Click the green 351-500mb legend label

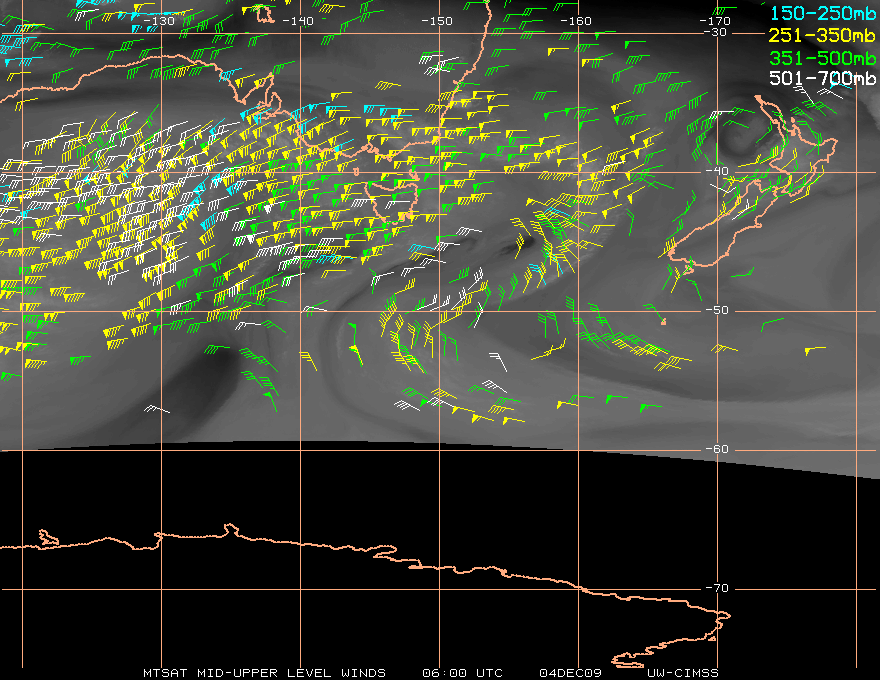point(822,58)
